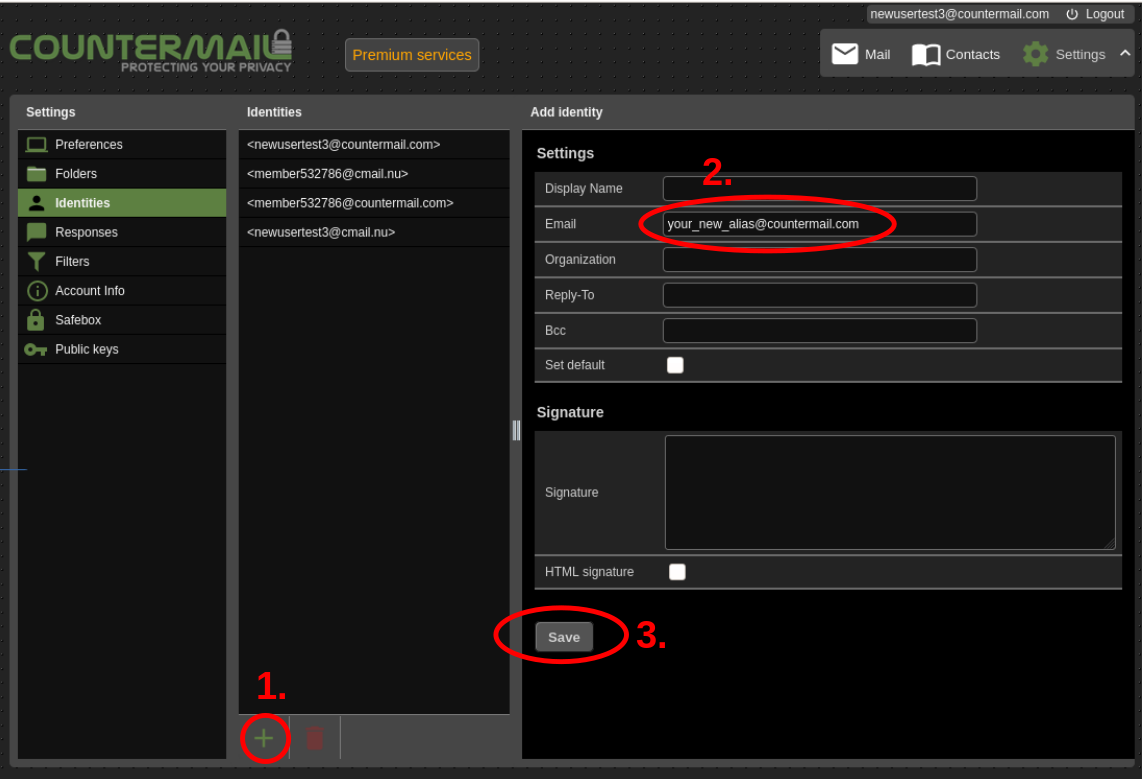This screenshot has height=779, width=1142.
Task: Open the Filters settings section
Action: coord(122,261)
